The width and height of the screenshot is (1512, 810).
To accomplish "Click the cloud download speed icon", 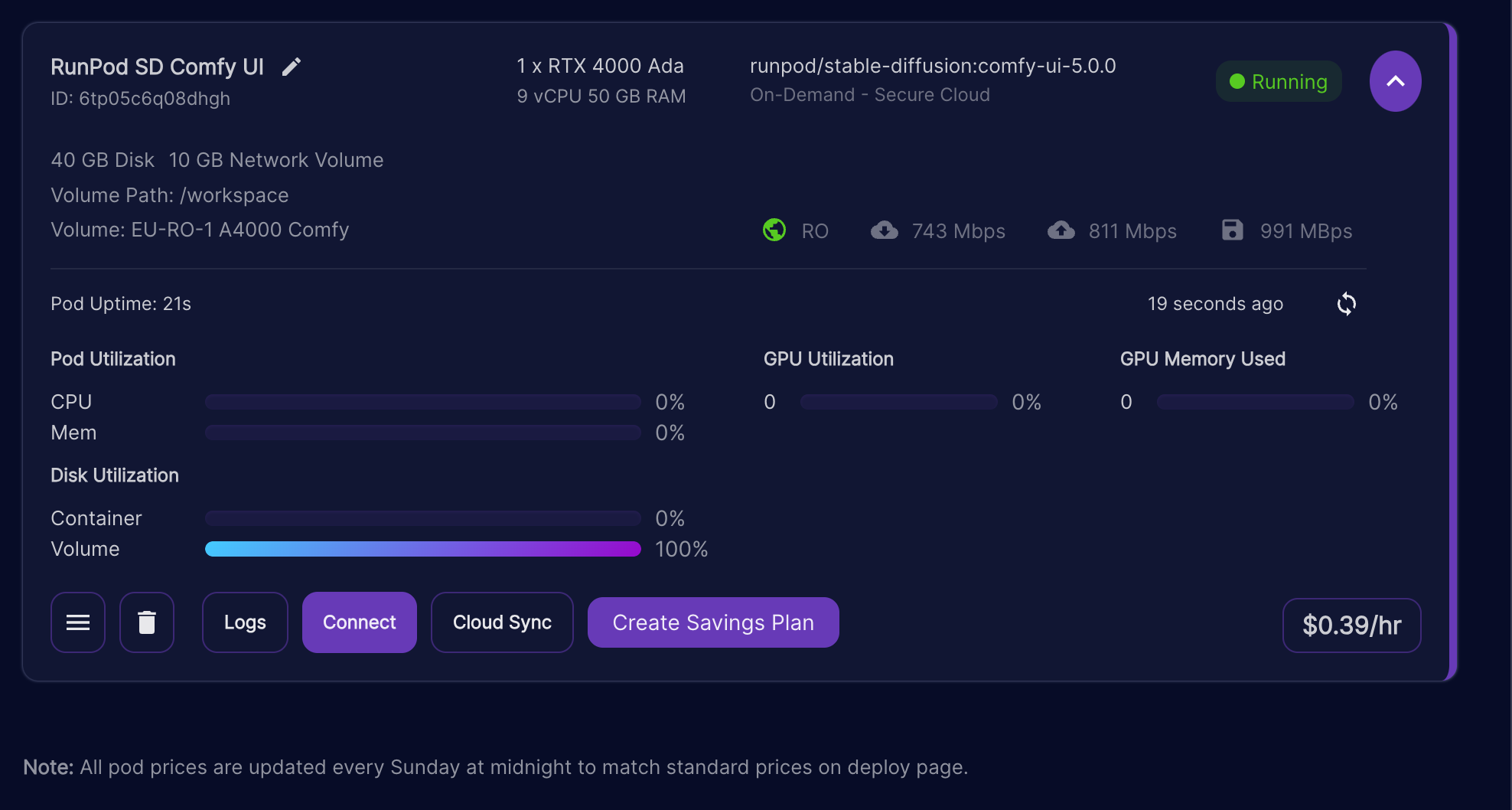I will pos(885,230).
